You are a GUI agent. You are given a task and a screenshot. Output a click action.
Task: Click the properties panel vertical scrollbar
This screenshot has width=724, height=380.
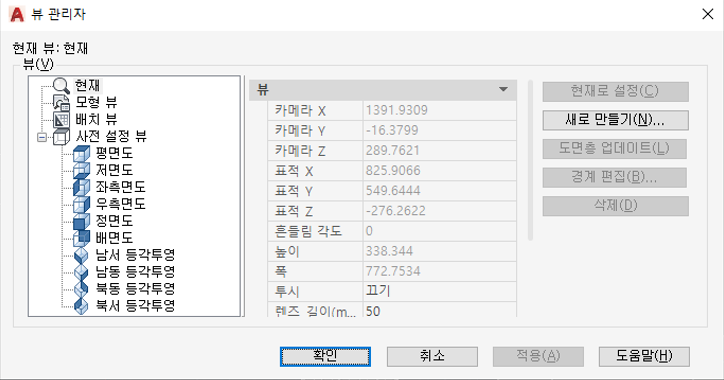pos(531,161)
